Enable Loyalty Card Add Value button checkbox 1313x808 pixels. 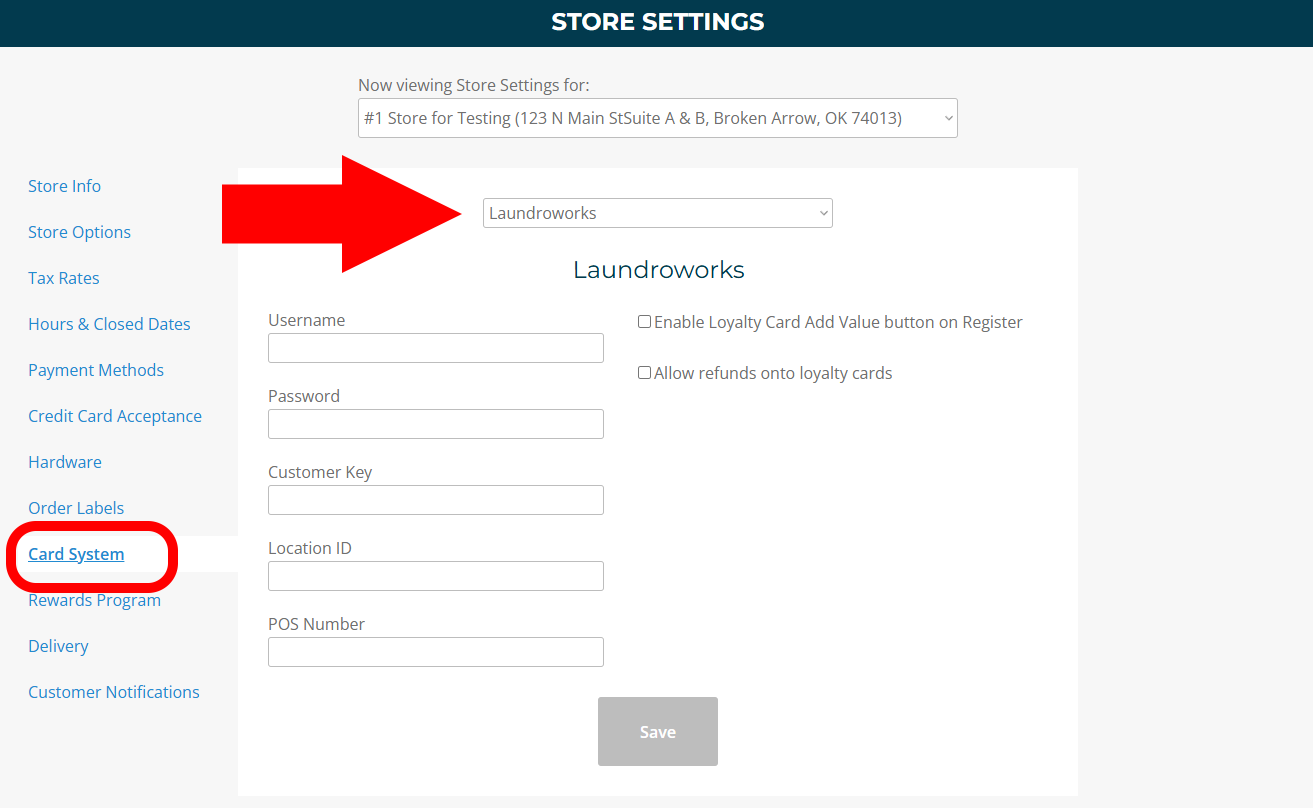pos(645,322)
